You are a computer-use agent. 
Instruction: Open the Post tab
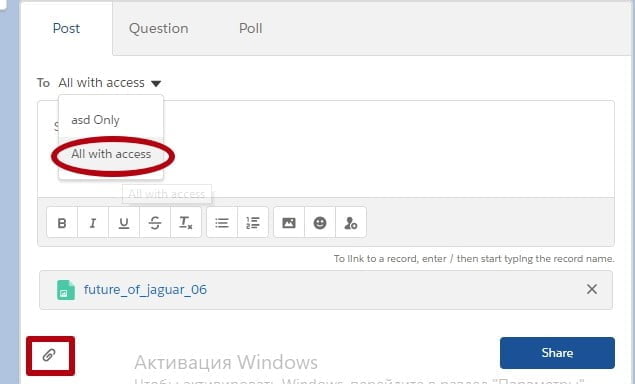point(66,28)
